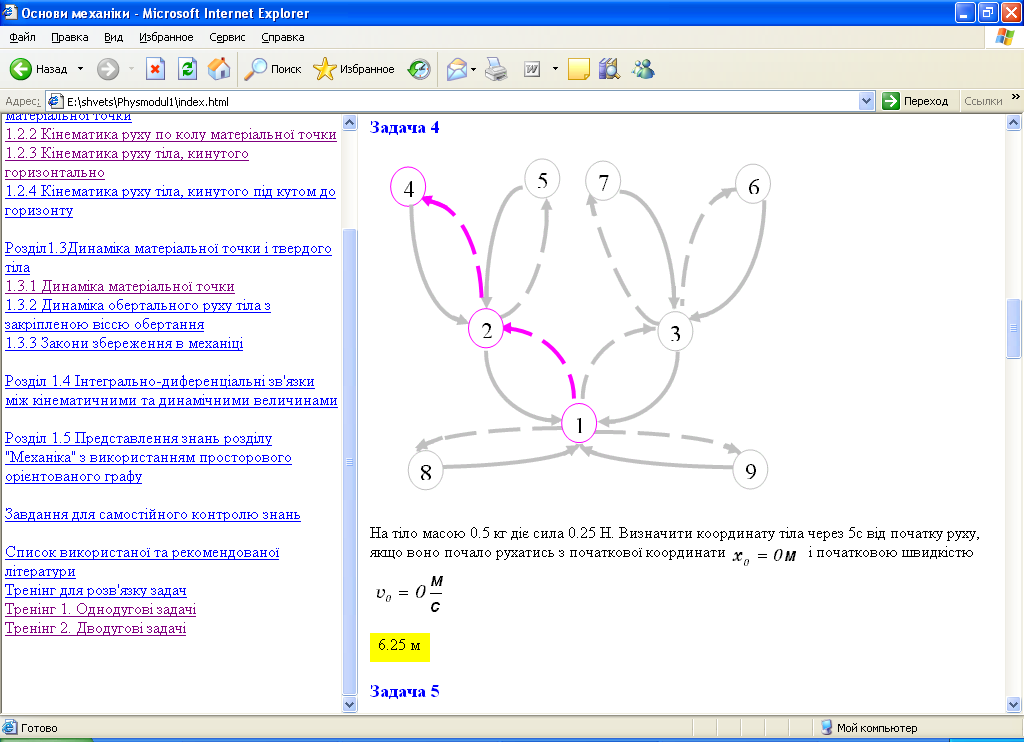Screen dimensions: 1024x742
Task: Open link Розділ 1.3 Динаміка матеріальної точки
Action: (x=168, y=257)
